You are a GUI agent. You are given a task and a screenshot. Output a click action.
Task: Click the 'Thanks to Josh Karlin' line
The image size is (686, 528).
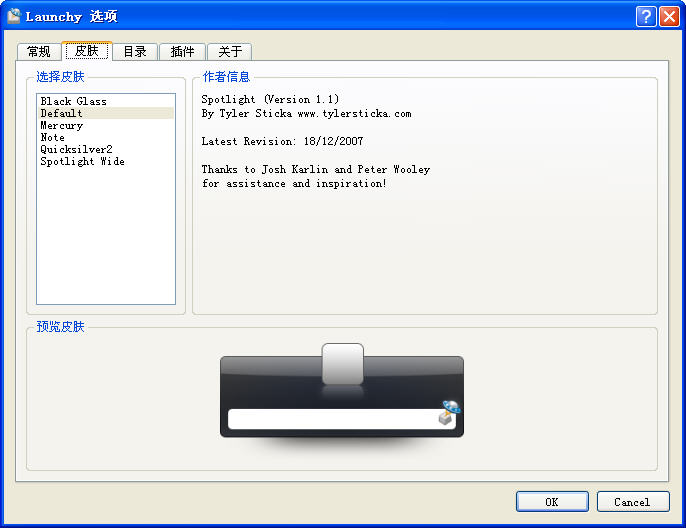coord(315,170)
